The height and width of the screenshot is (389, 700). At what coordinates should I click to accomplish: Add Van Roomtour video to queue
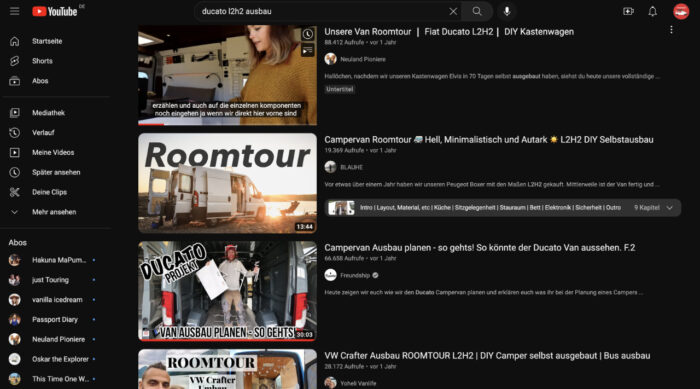click(x=308, y=51)
